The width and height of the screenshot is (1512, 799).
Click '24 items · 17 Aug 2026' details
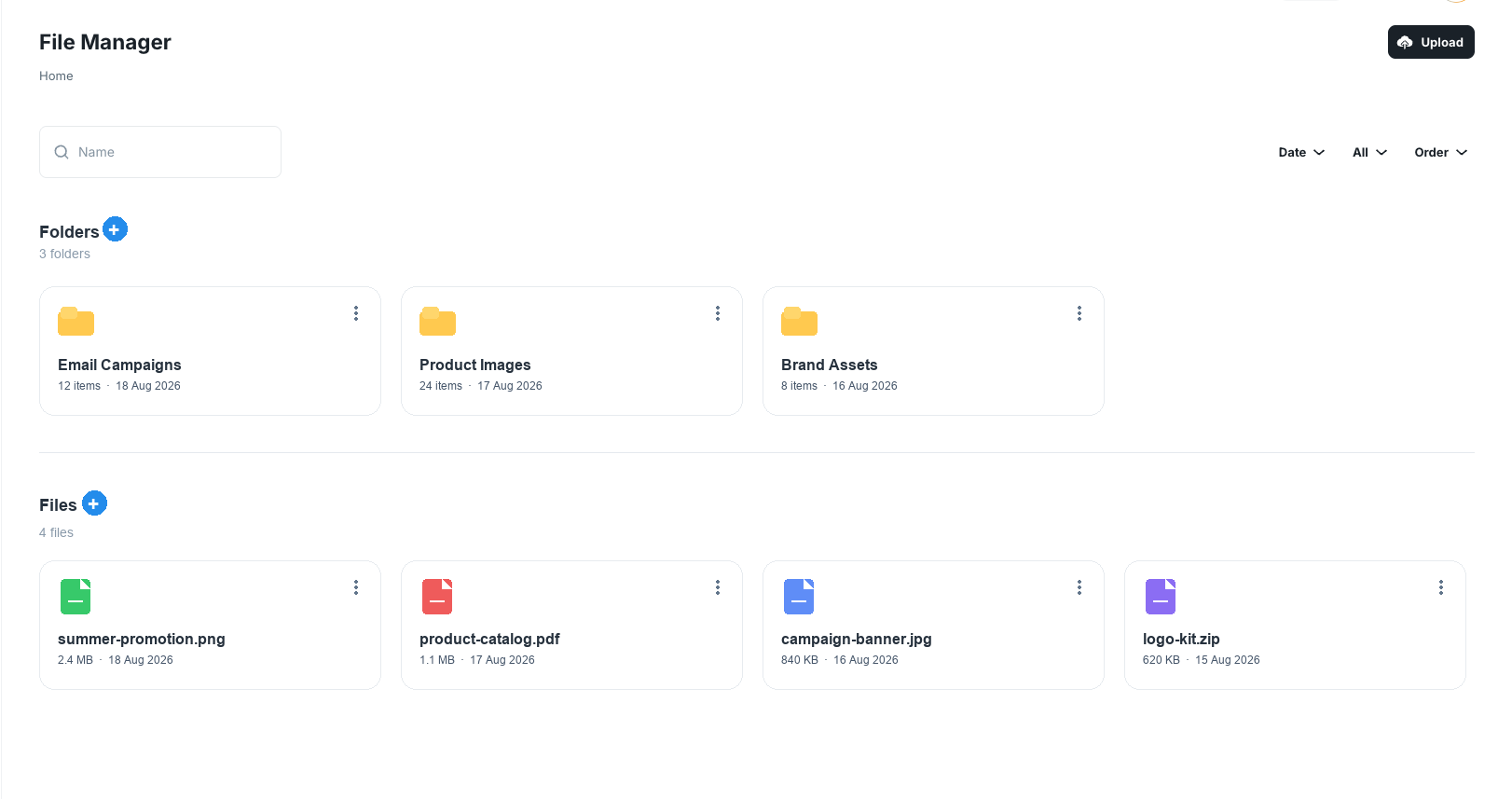(x=481, y=386)
